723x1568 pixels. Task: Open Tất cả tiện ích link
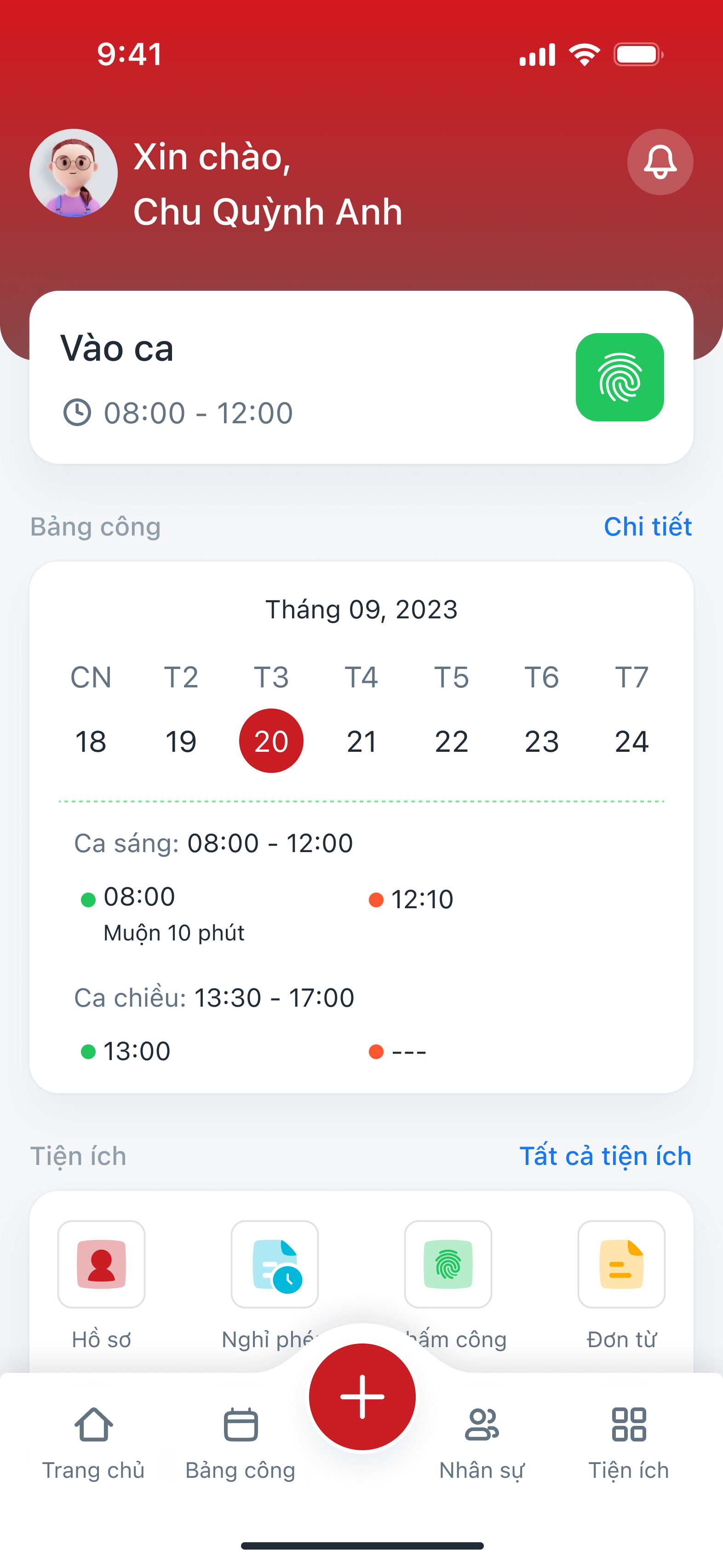click(x=605, y=1156)
